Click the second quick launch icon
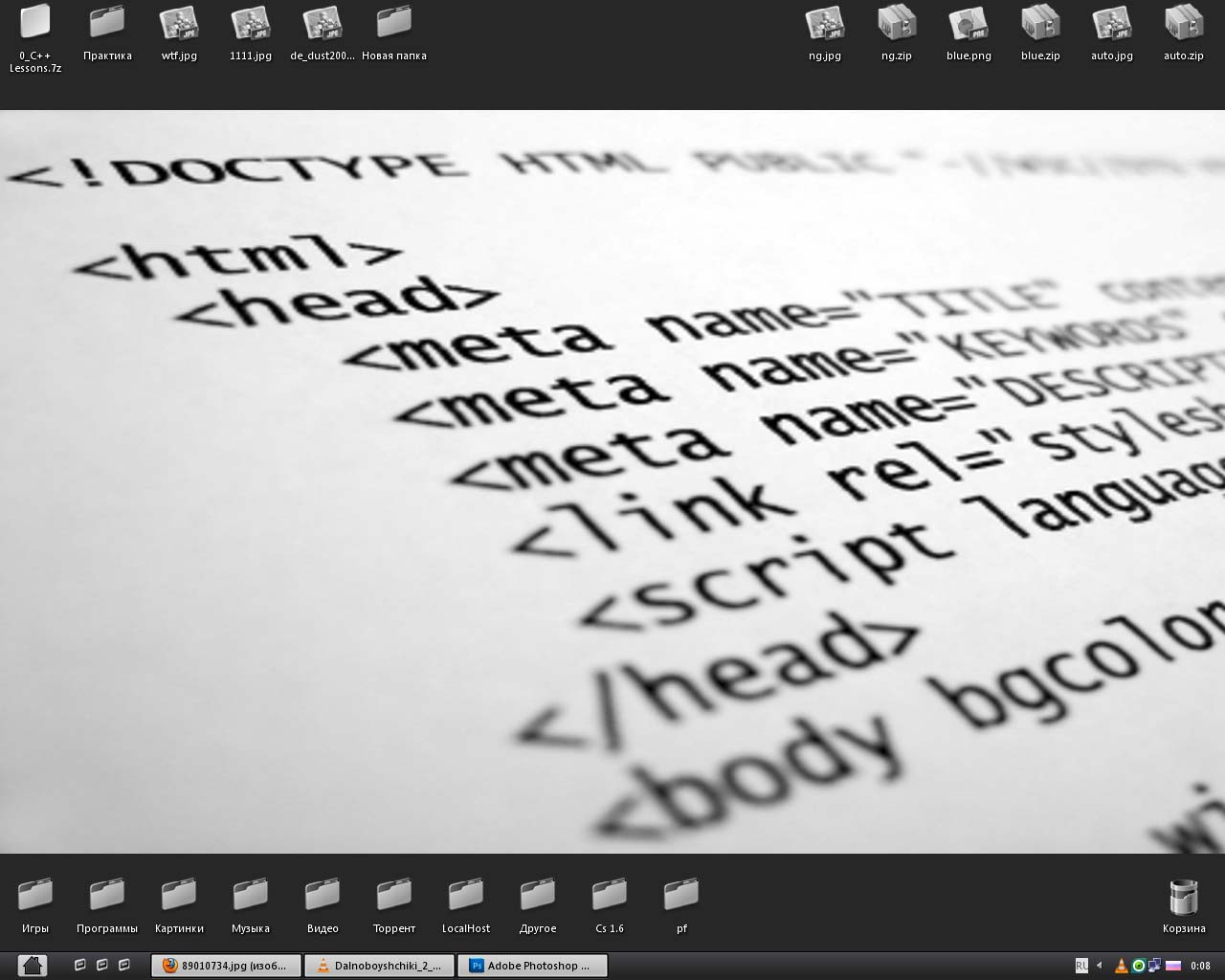The height and width of the screenshot is (980, 1225). [102, 965]
